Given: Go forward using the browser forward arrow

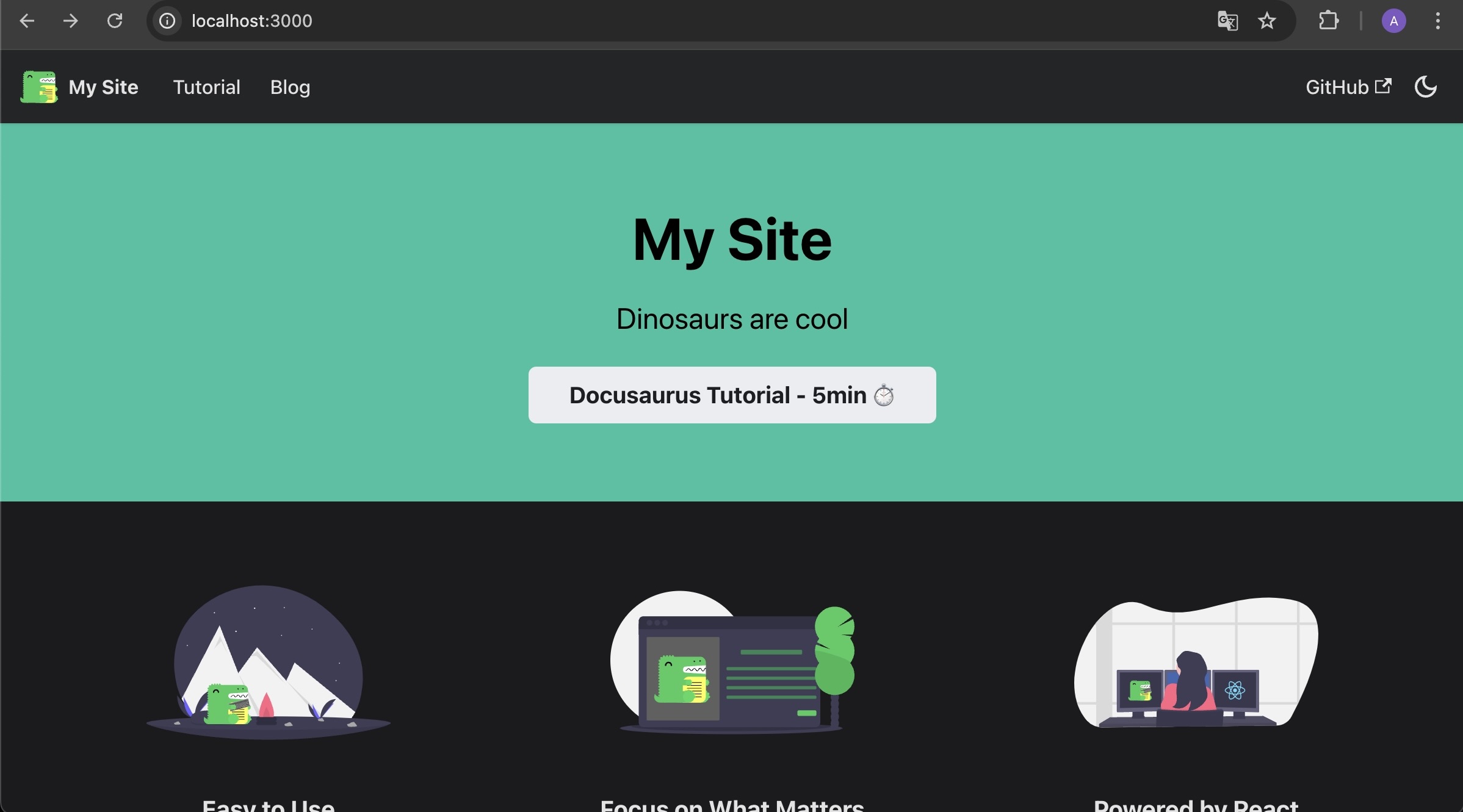Looking at the screenshot, I should (71, 21).
